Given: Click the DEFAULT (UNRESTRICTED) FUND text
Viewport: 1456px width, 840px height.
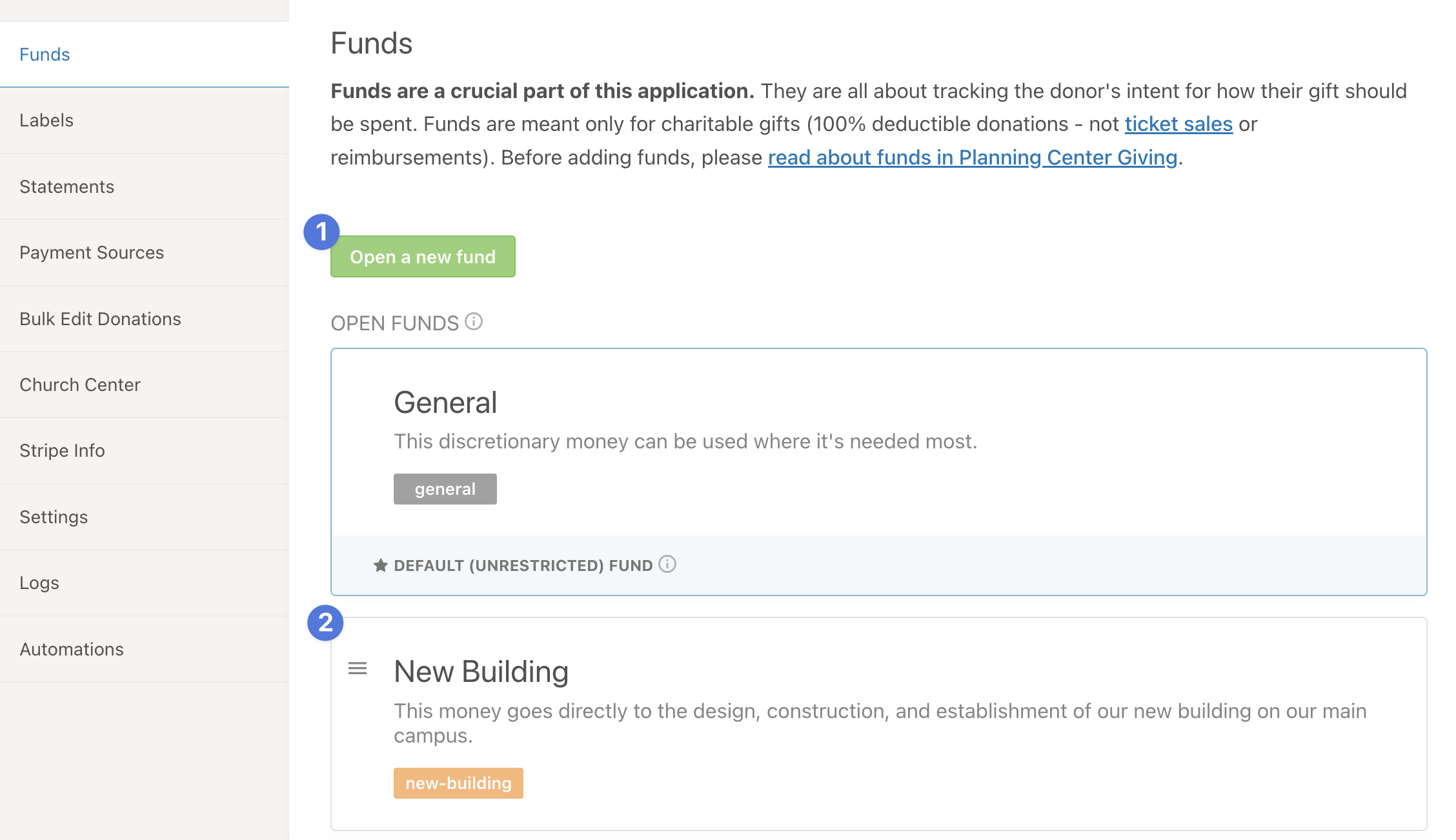Looking at the screenshot, I should pos(523,566).
